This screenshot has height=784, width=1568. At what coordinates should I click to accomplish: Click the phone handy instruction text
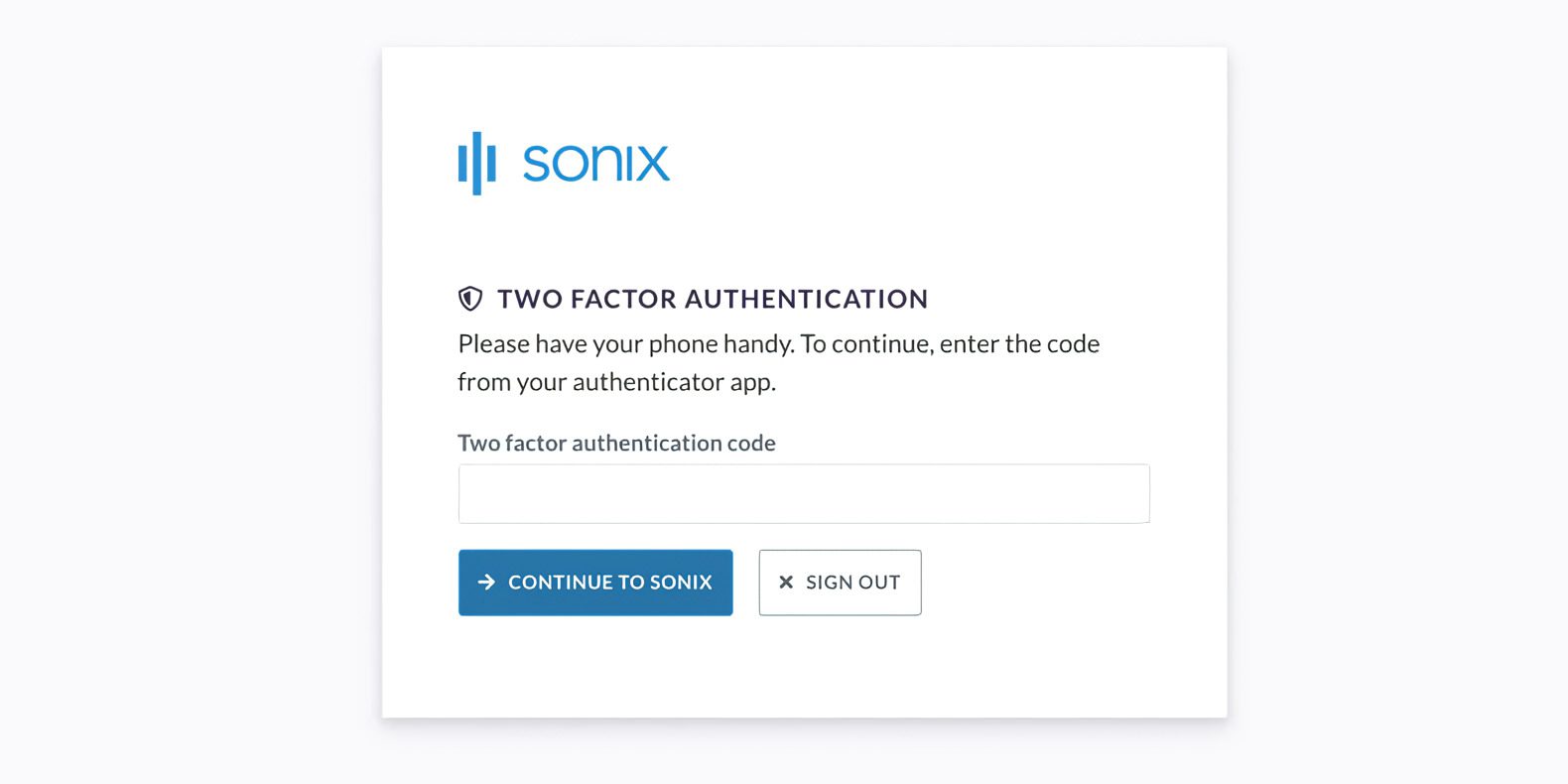778,362
